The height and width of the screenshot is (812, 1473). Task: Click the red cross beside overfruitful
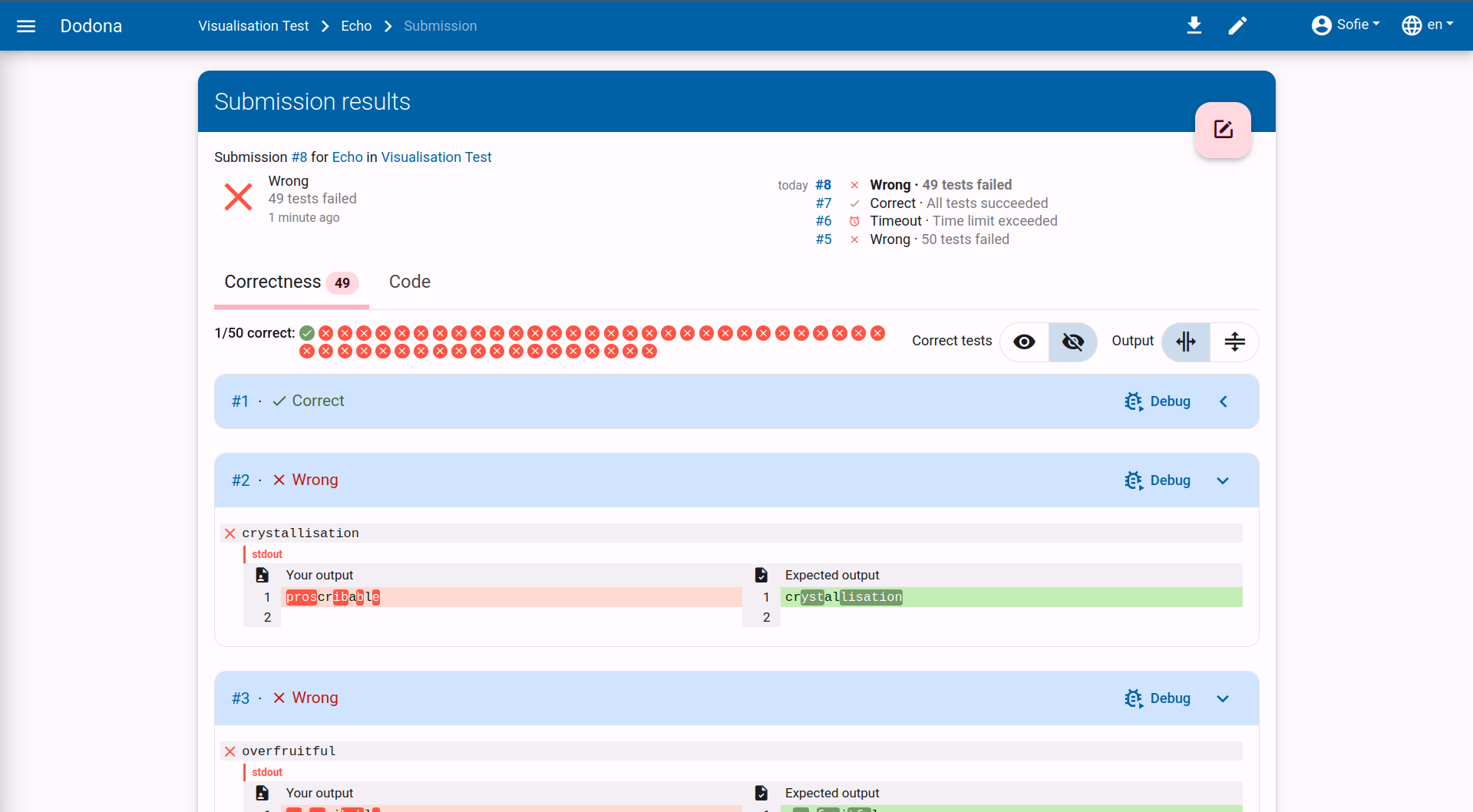(230, 751)
